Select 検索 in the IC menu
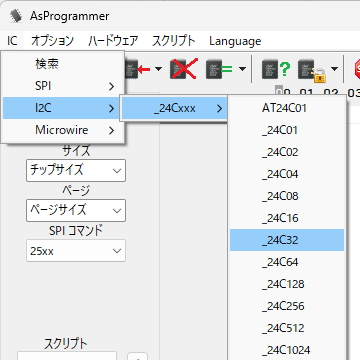 pyautogui.click(x=63, y=64)
